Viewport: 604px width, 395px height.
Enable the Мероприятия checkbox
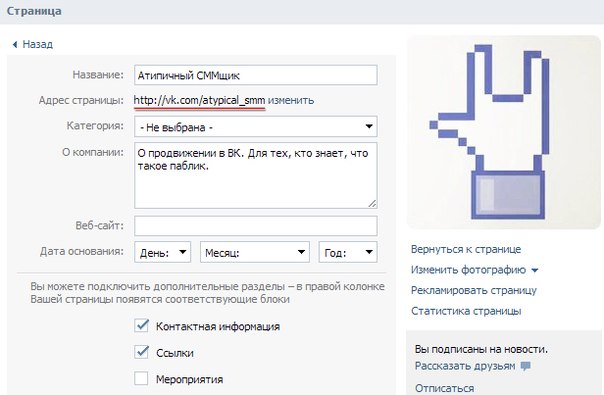141,378
